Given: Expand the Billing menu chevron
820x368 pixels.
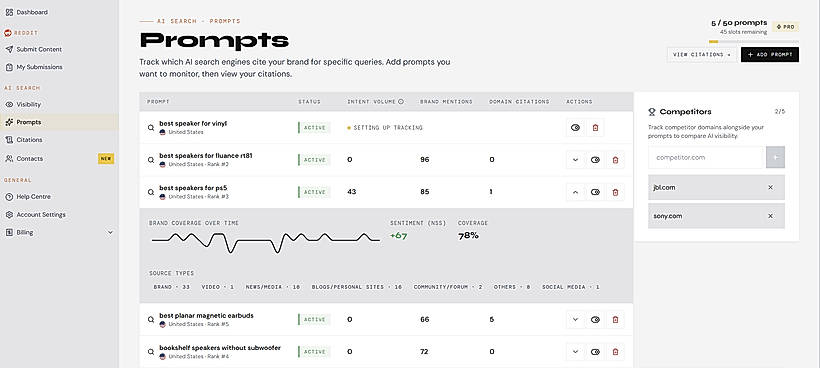Looking at the screenshot, I should point(110,232).
